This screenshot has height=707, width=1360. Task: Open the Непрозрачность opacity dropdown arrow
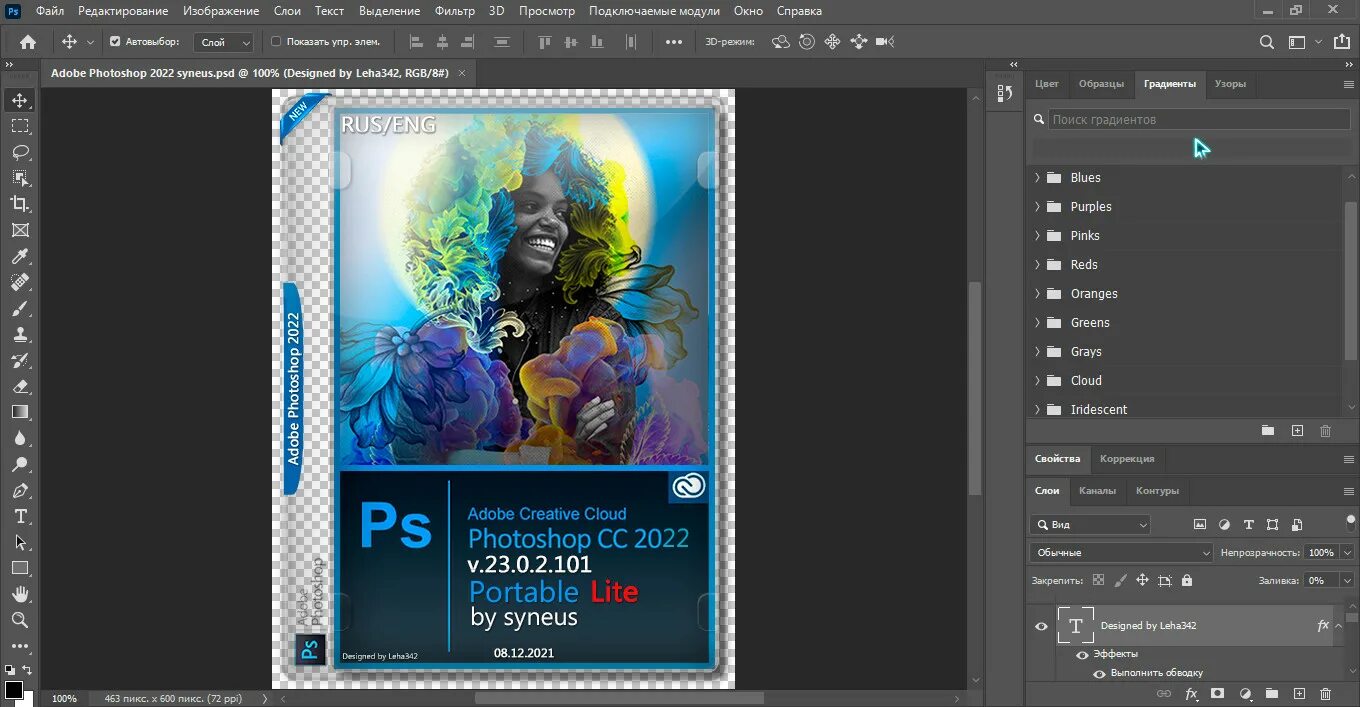(x=1347, y=552)
